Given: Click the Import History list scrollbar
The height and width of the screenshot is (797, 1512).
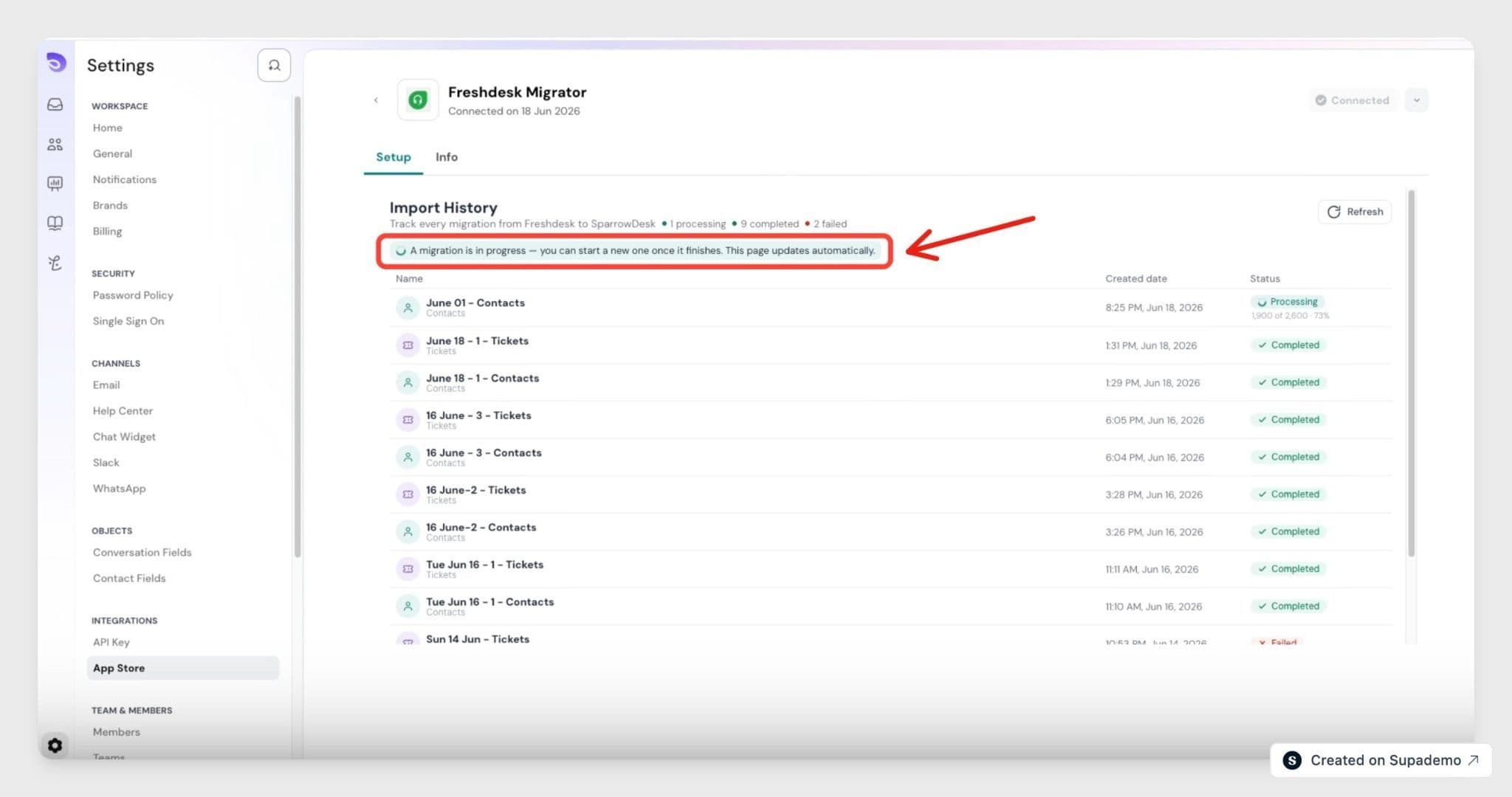Looking at the screenshot, I should [x=1411, y=373].
